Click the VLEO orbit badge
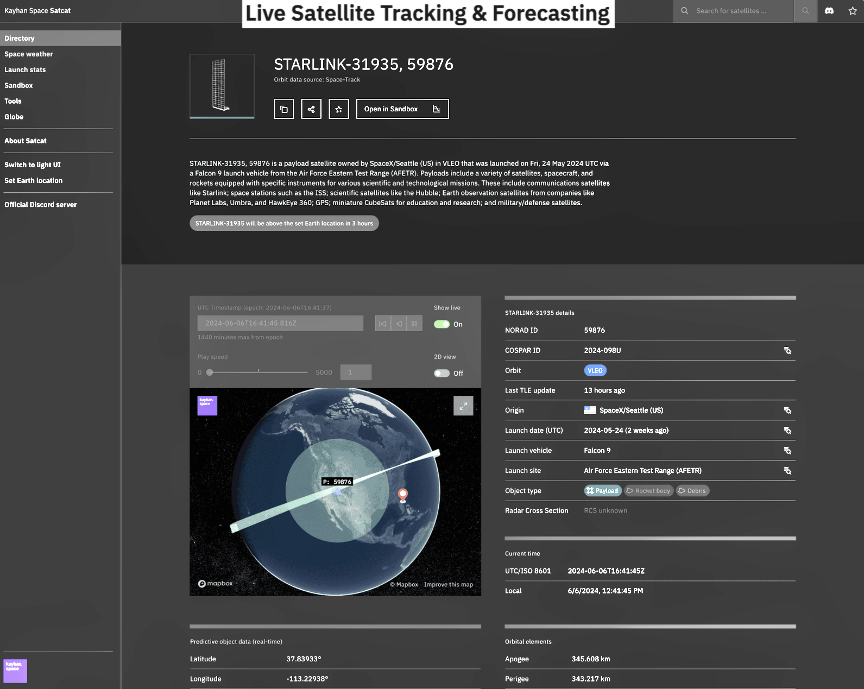 595,370
